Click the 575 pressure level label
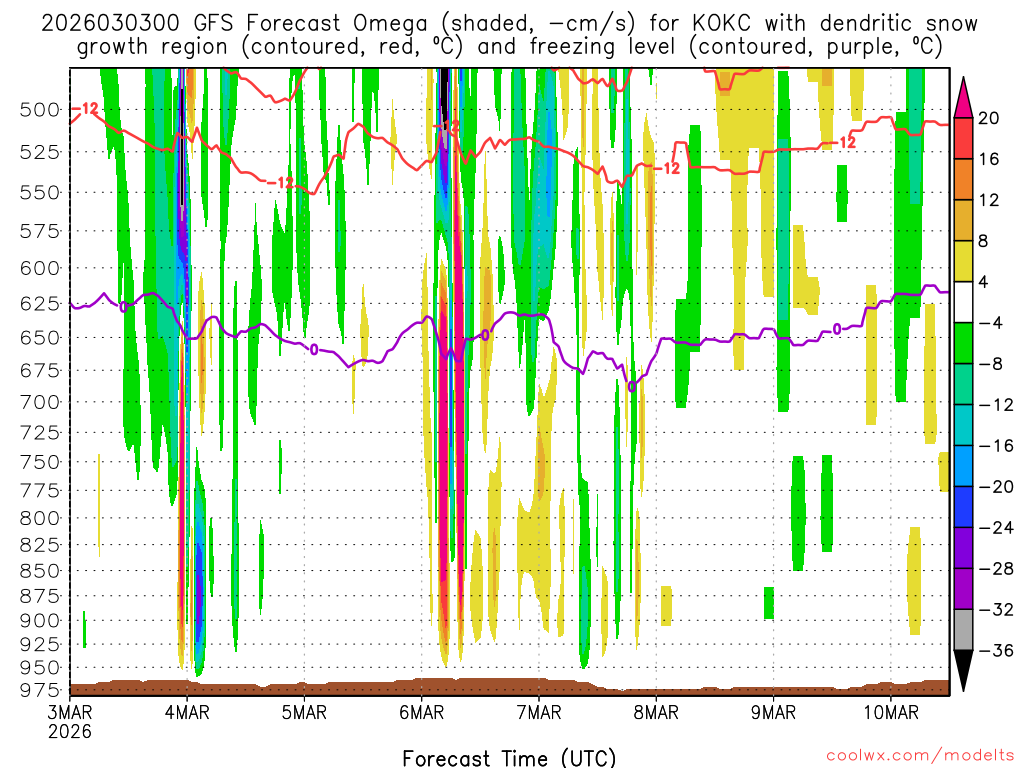Screen dimensions: 1024x768 pyautogui.click(x=40, y=231)
